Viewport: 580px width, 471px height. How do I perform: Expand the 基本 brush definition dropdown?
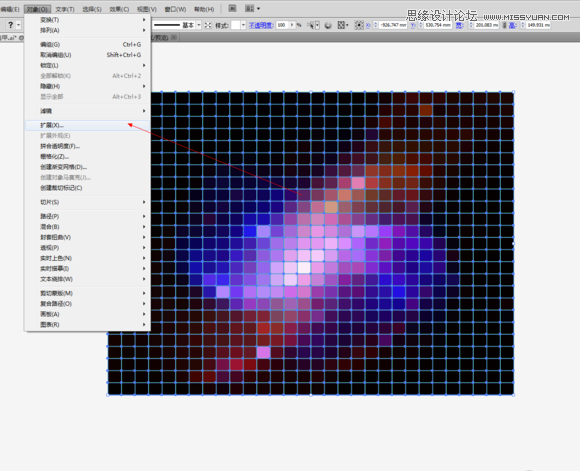(199, 25)
